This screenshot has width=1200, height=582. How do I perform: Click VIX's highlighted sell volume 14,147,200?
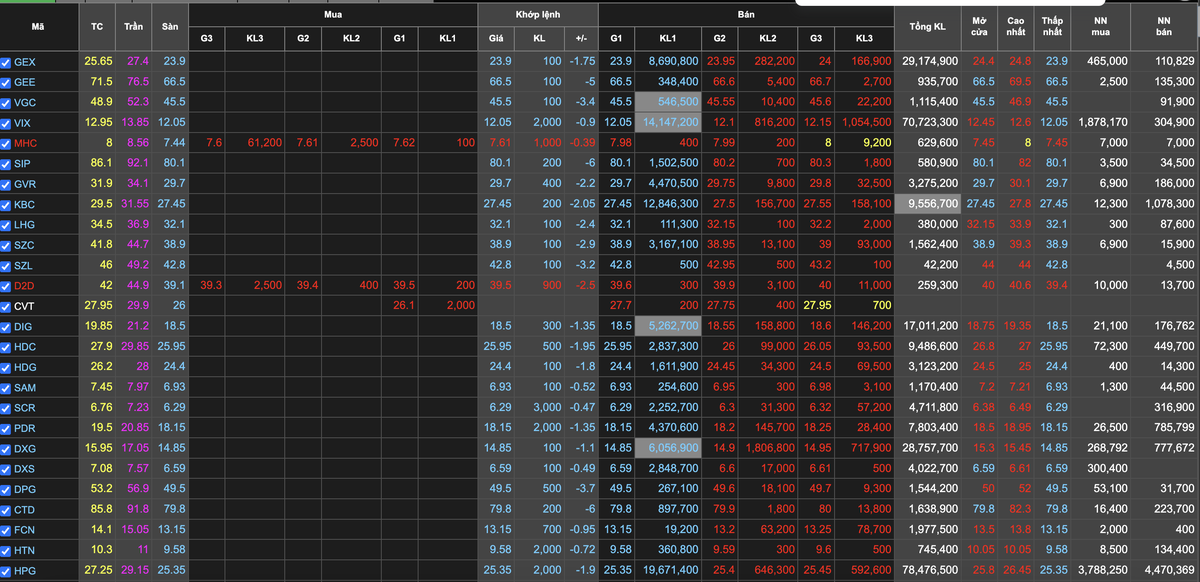pyautogui.click(x=669, y=123)
